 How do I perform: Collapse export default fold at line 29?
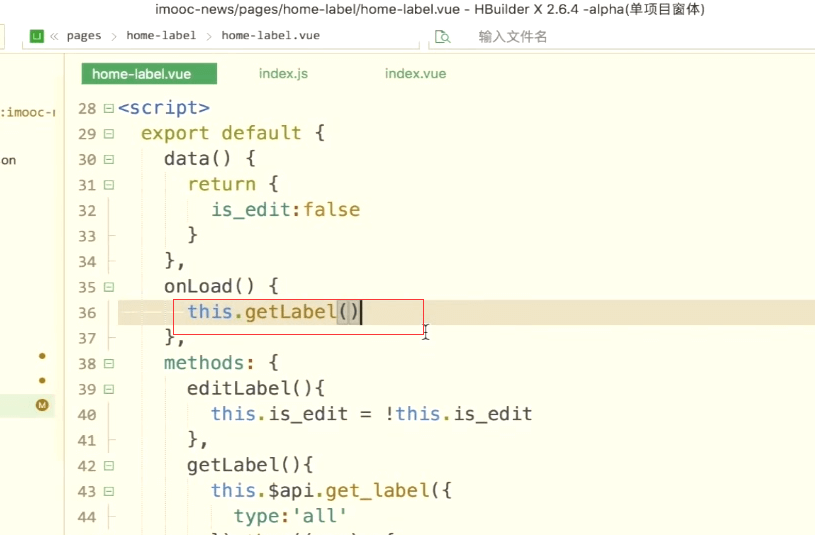(109, 134)
